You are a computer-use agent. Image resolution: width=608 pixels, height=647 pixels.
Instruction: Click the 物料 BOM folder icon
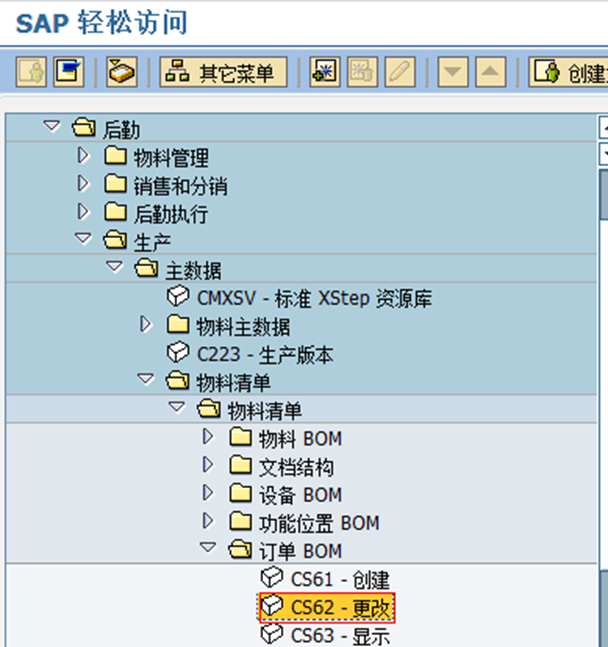point(241,437)
